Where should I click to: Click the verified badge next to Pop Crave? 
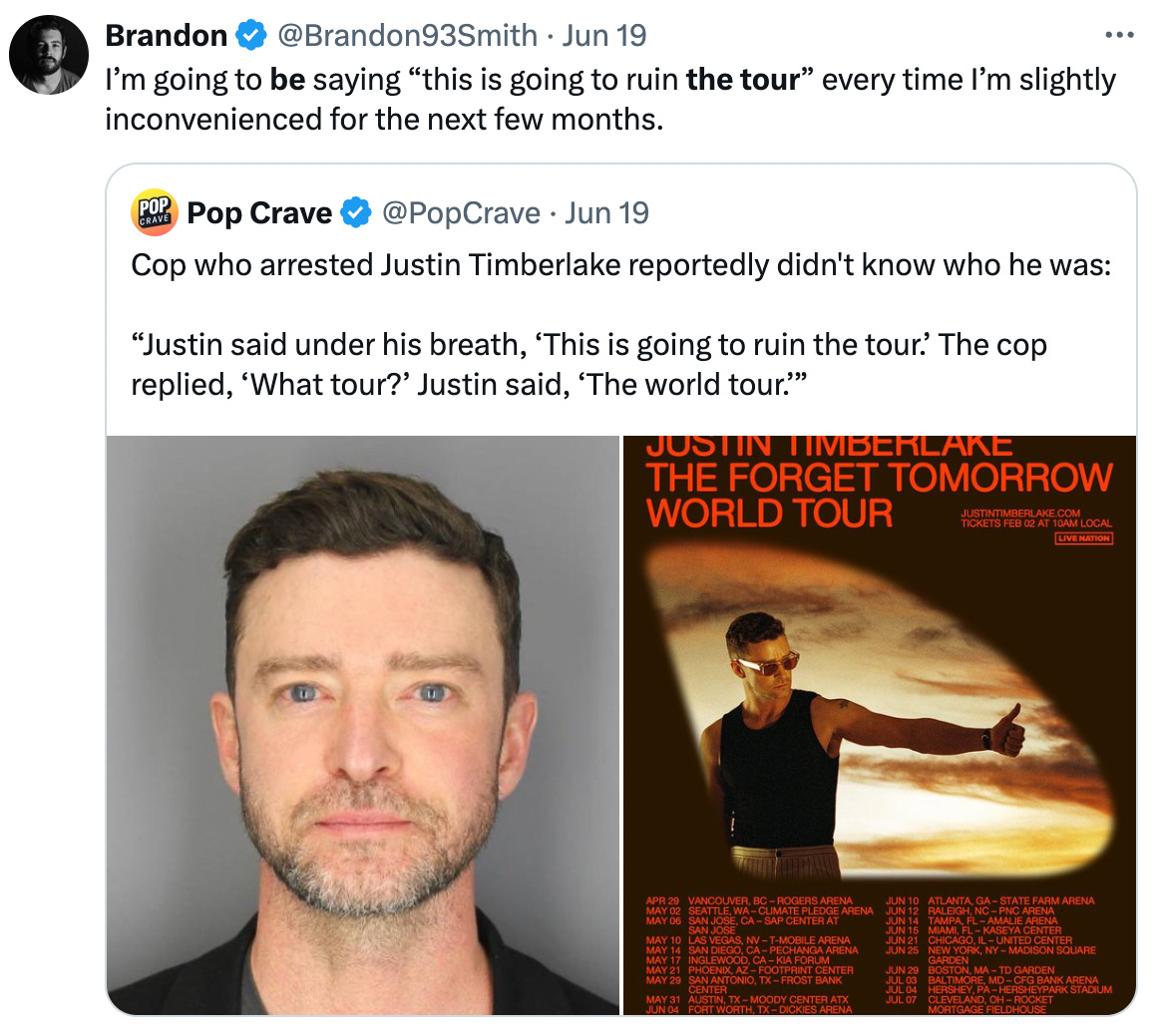(x=356, y=213)
